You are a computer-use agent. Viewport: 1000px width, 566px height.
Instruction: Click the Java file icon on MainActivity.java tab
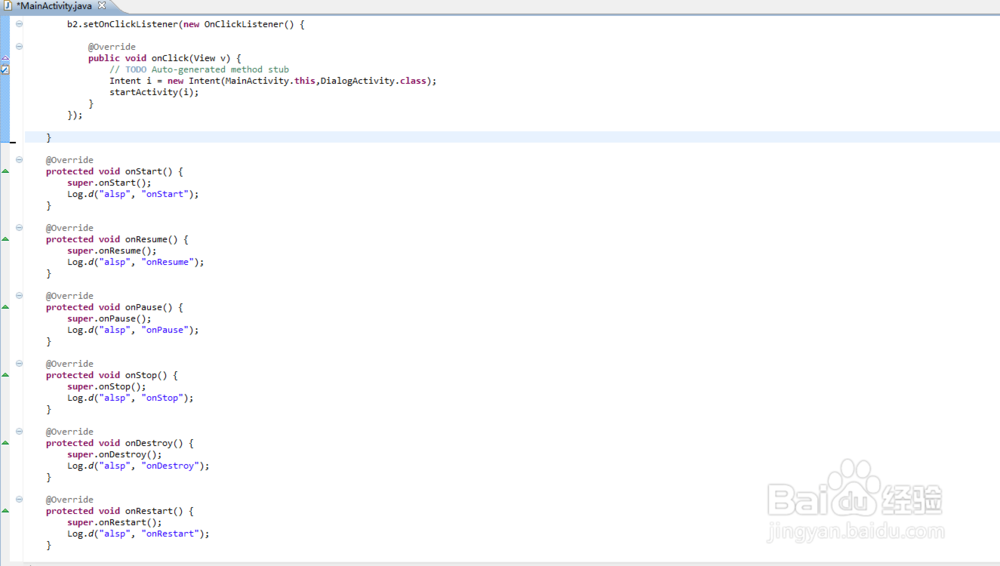pyautogui.click(x=8, y=6)
